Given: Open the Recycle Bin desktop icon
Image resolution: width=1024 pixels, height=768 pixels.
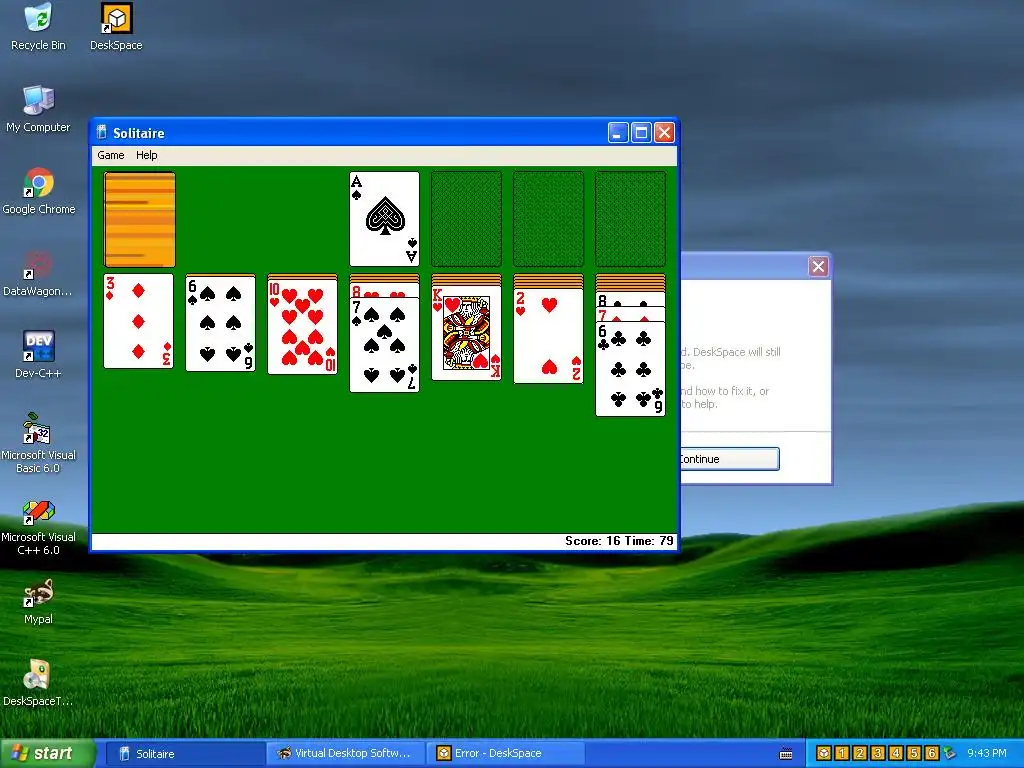Looking at the screenshot, I should [x=39, y=27].
